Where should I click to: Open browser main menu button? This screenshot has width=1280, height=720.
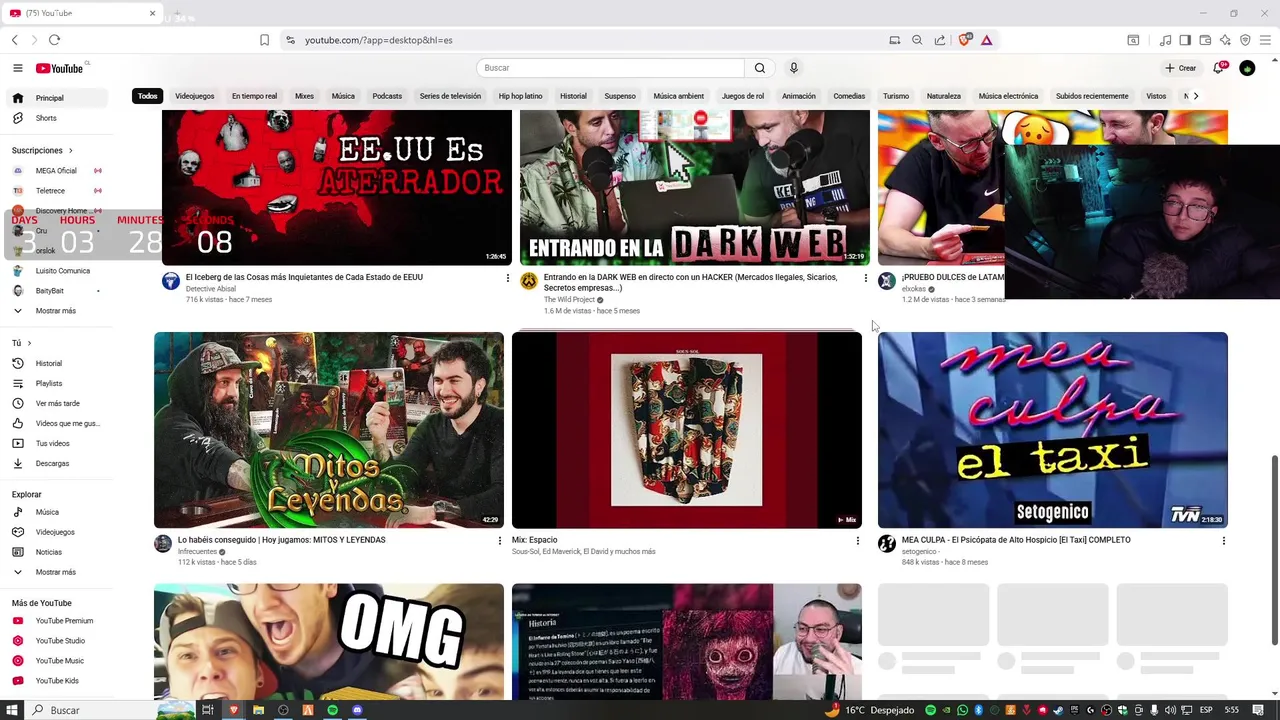[1264, 40]
